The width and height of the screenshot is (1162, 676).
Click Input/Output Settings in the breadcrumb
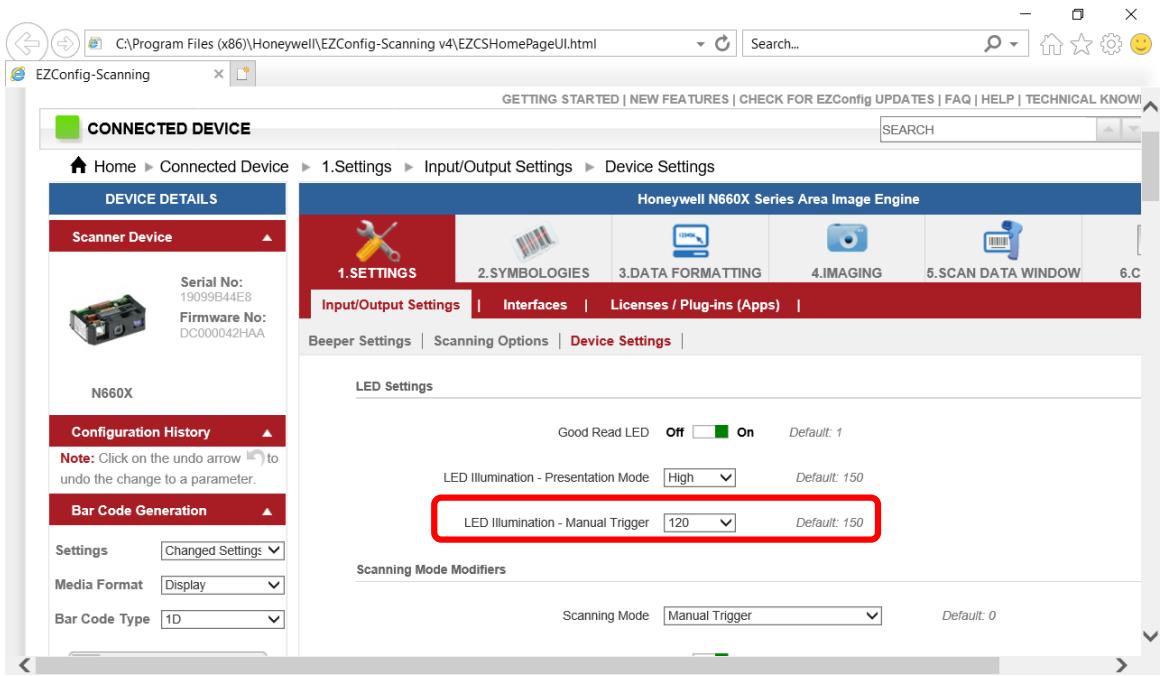(498, 167)
